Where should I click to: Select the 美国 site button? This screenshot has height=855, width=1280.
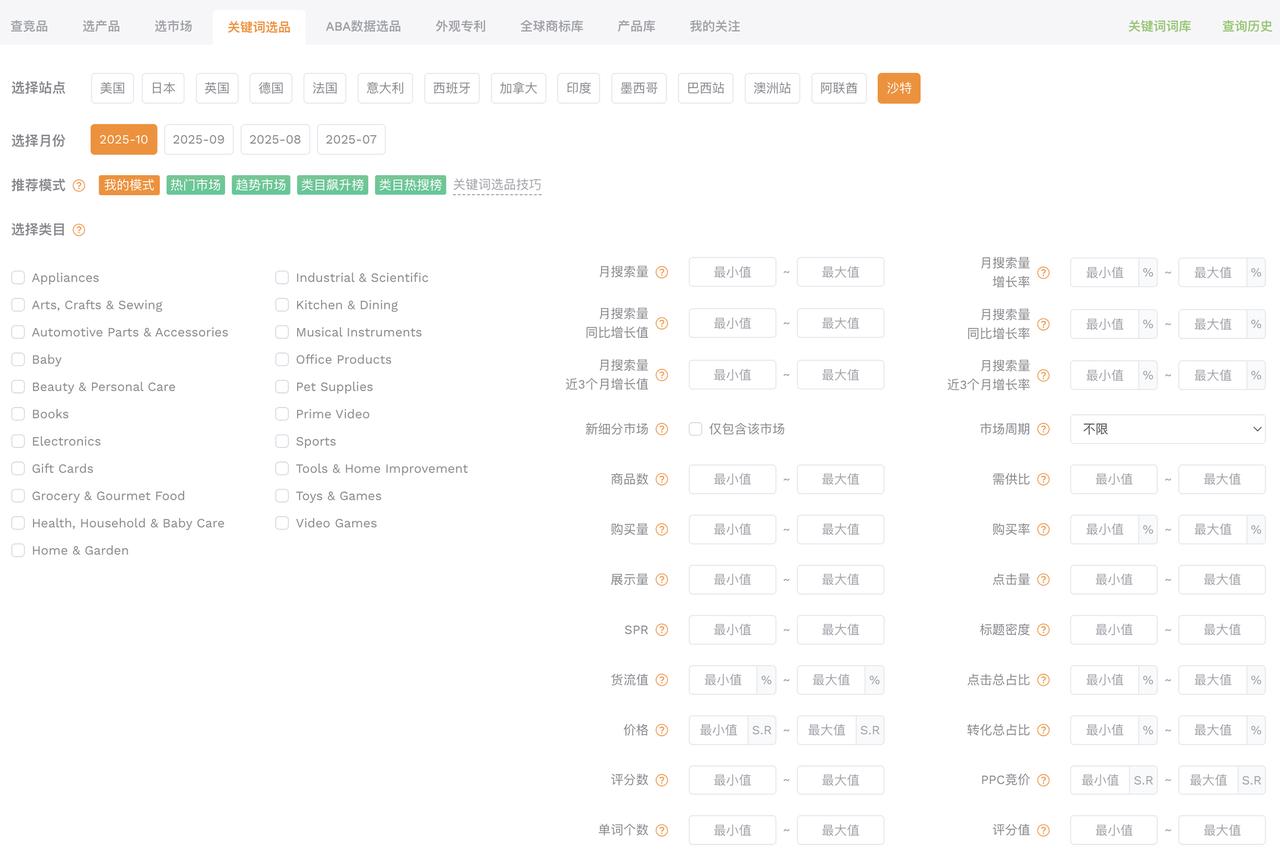click(112, 88)
